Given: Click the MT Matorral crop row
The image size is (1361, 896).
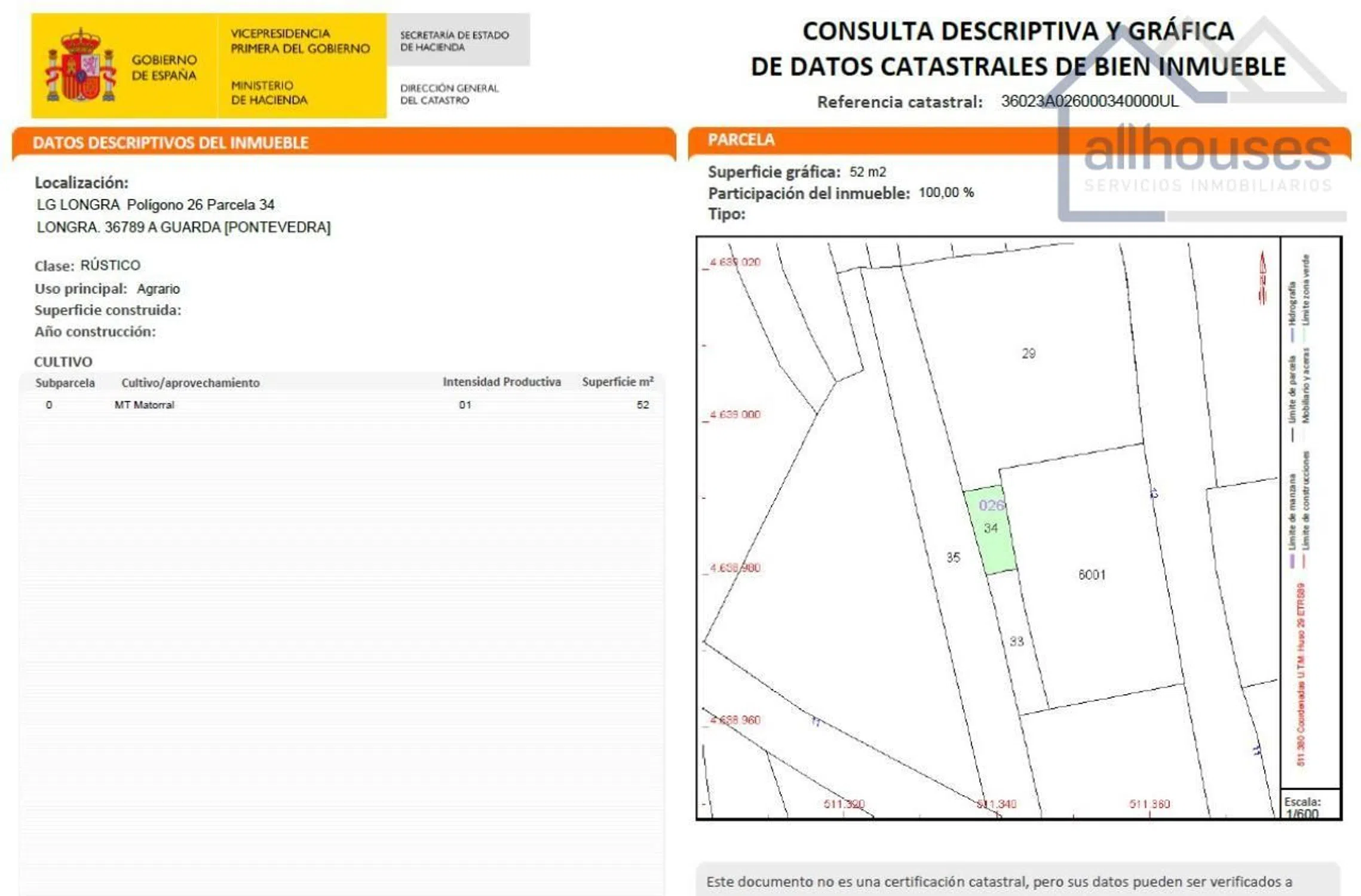Looking at the screenshot, I should click(x=145, y=405).
